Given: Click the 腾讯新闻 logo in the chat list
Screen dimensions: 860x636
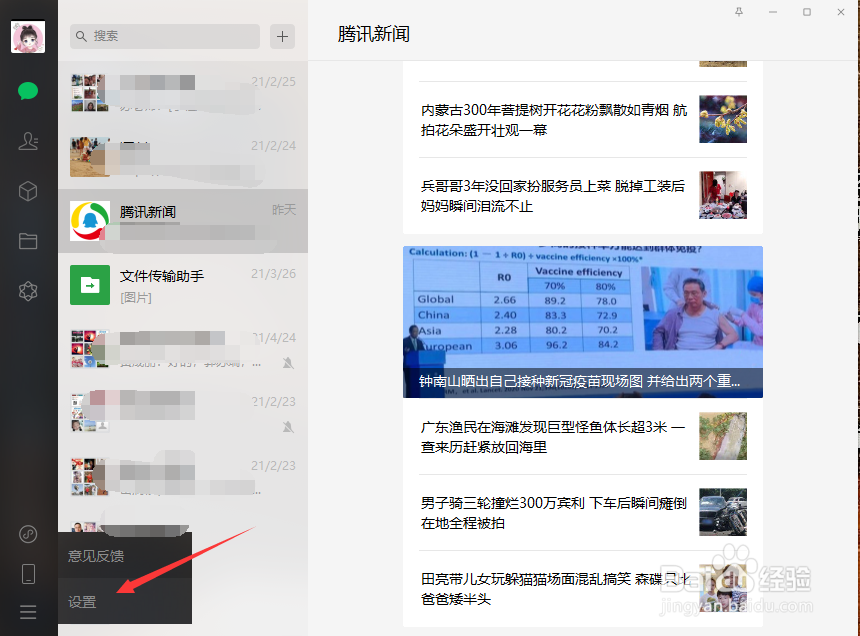Looking at the screenshot, I should [x=90, y=221].
